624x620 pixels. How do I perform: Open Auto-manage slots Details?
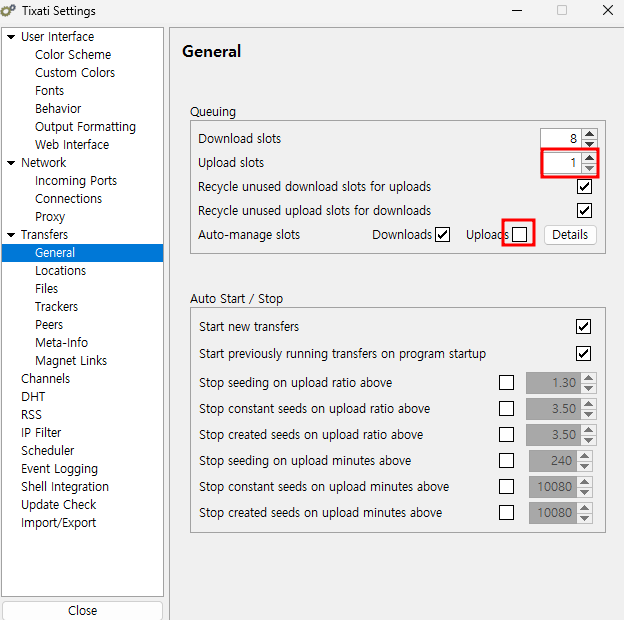[x=570, y=235]
